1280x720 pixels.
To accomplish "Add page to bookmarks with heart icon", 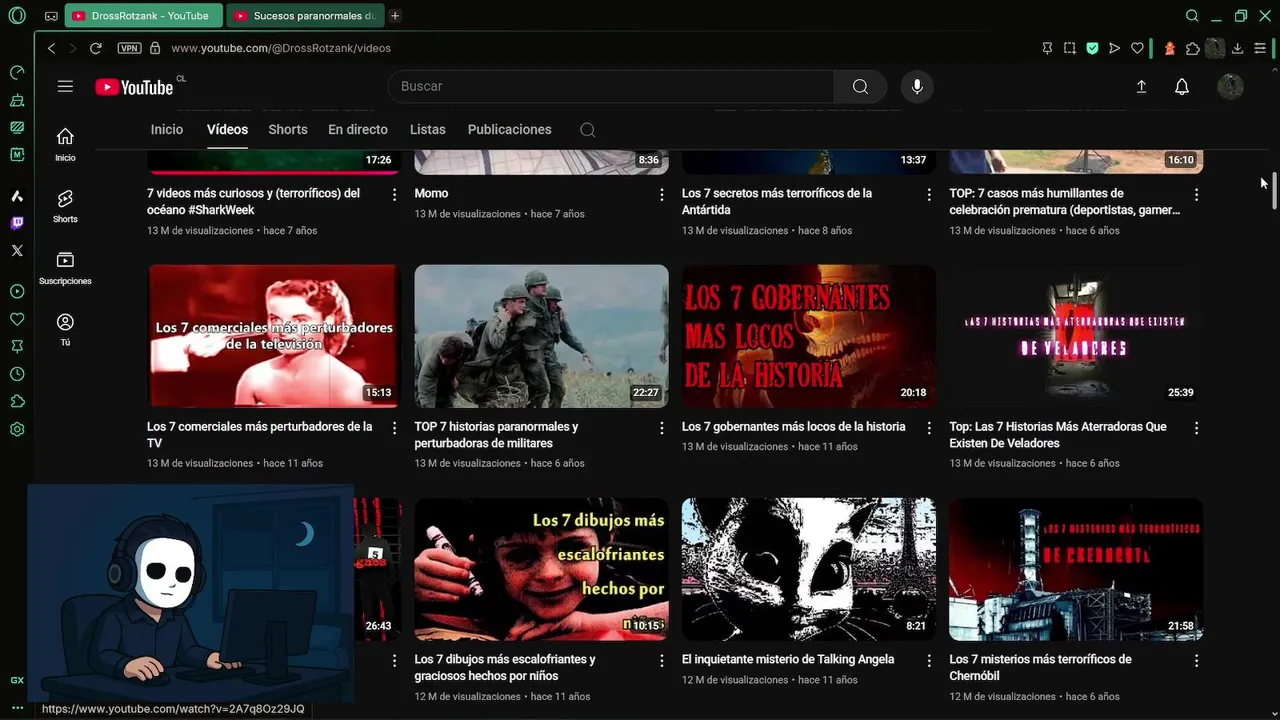I will point(1137,48).
